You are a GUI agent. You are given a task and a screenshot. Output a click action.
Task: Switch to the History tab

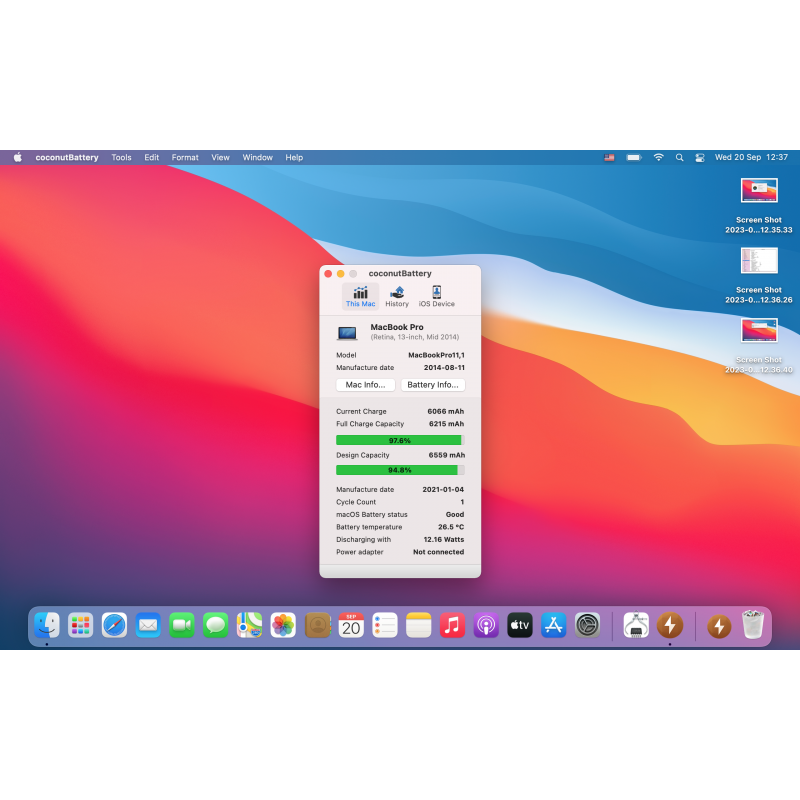[x=397, y=296]
